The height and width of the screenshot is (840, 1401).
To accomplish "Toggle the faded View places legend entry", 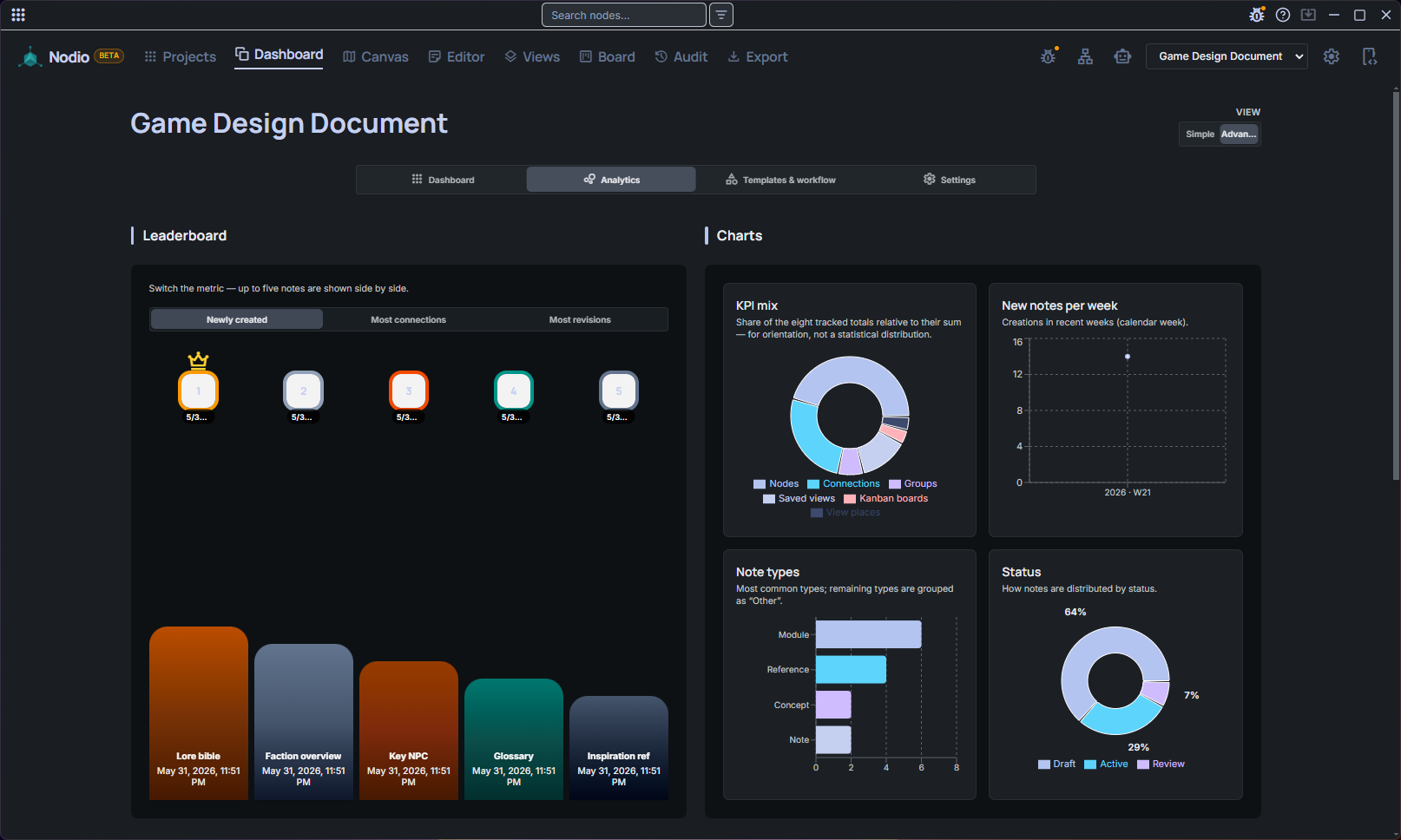I will tap(845, 513).
